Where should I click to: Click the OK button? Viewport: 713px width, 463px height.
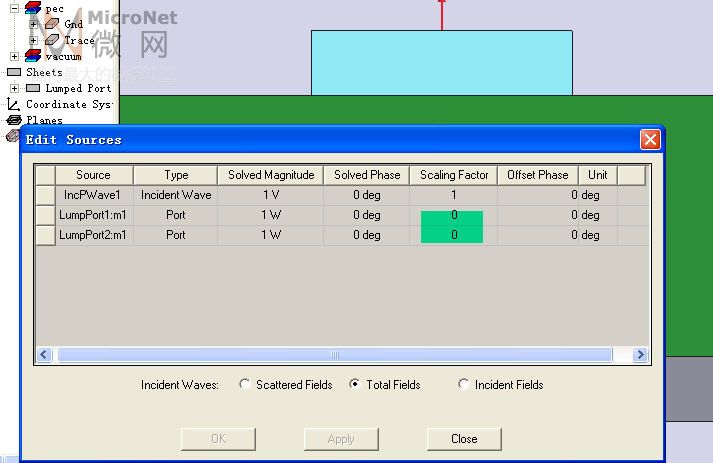pyautogui.click(x=218, y=439)
